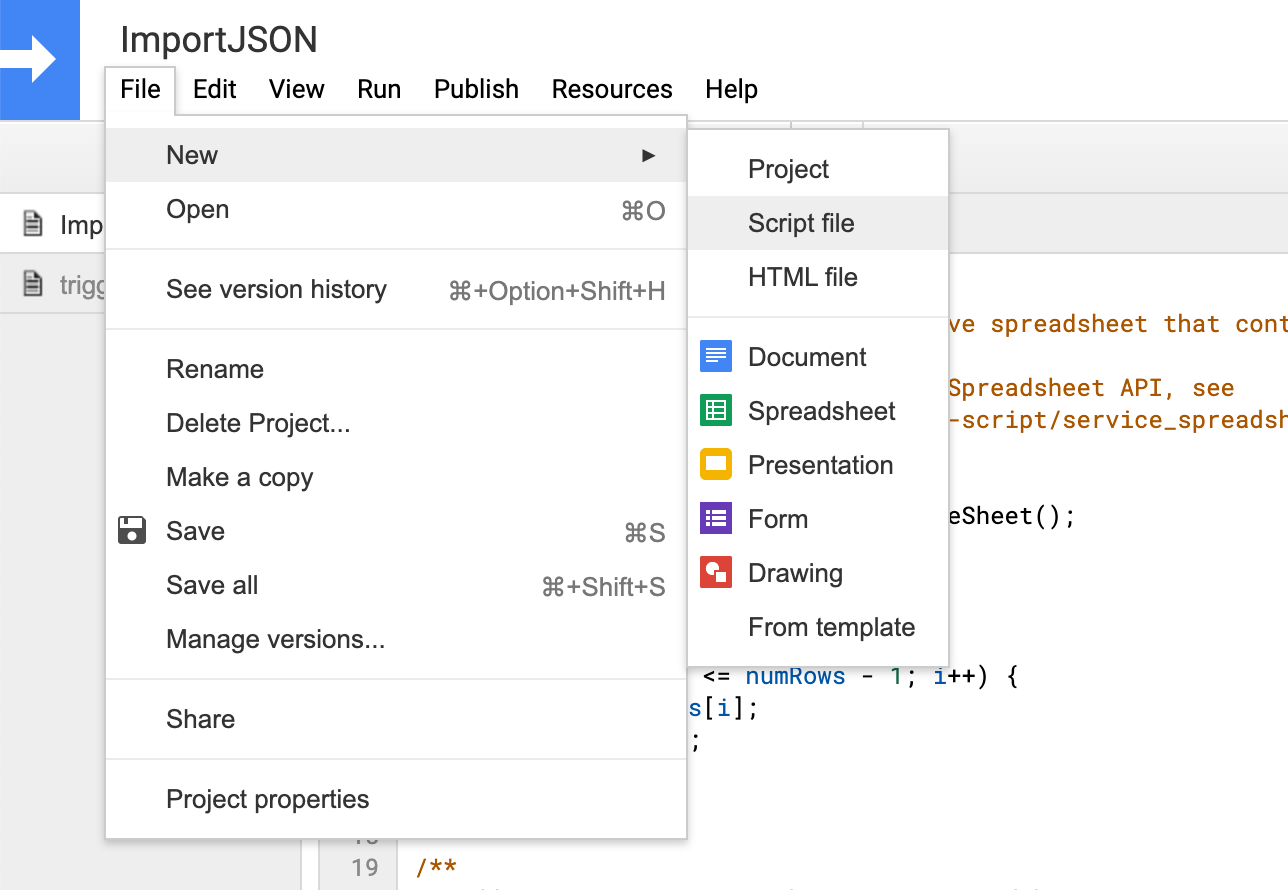Click the purple Form icon

tap(716, 519)
